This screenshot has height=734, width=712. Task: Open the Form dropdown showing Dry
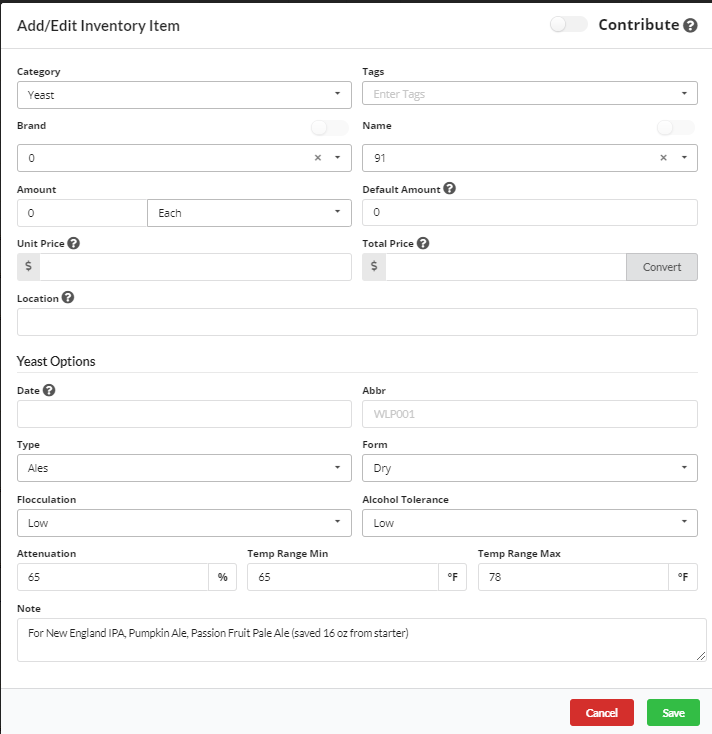pos(530,468)
